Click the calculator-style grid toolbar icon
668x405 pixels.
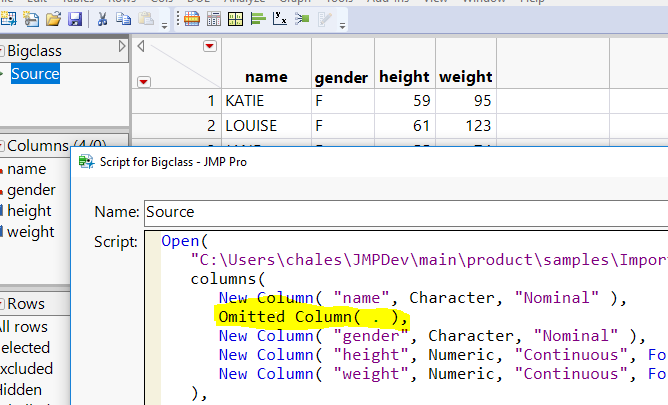213,19
